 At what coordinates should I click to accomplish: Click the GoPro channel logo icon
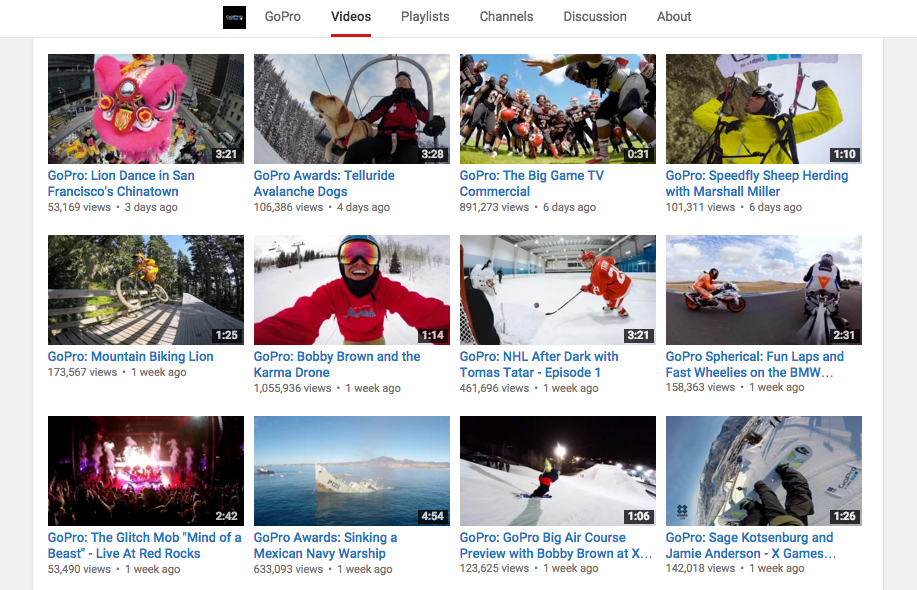pyautogui.click(x=234, y=17)
